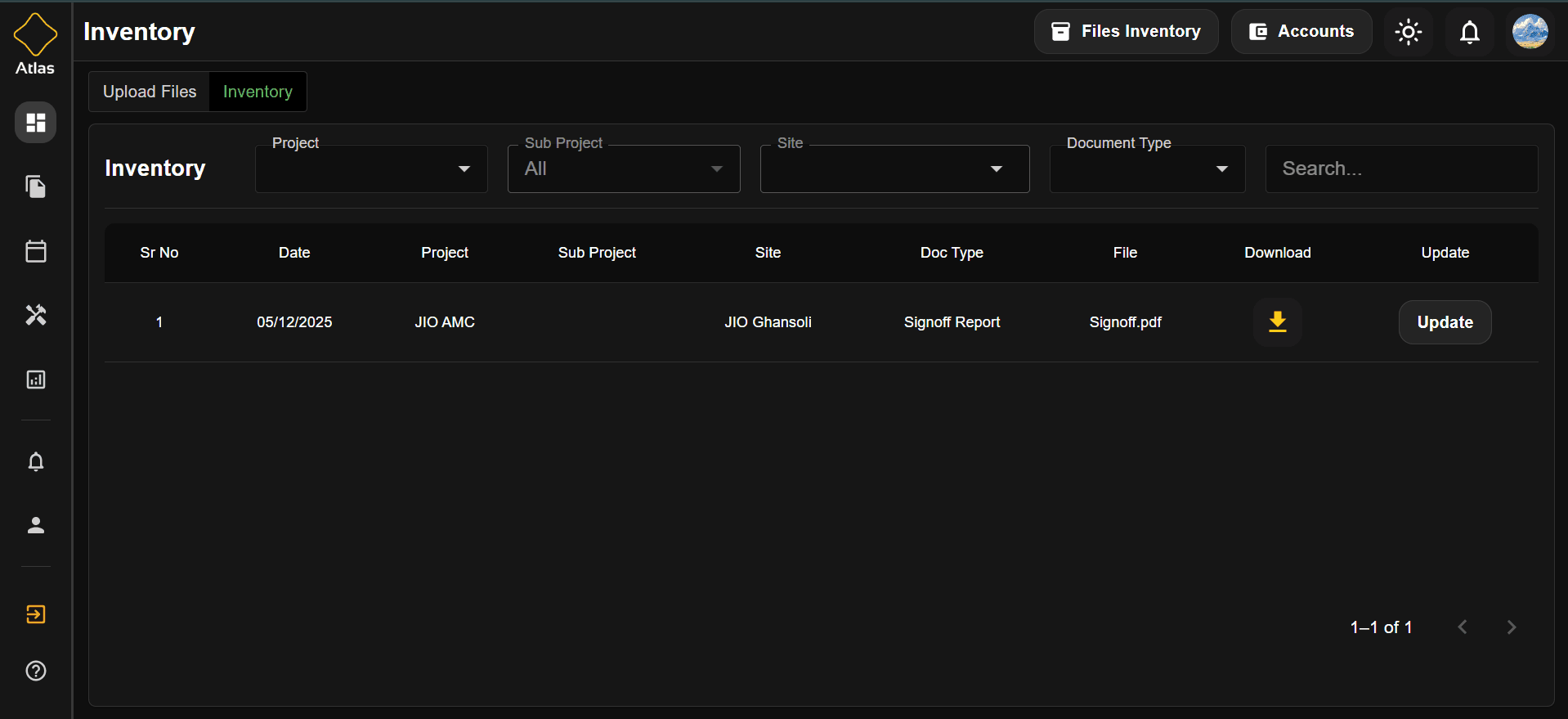Select the Inventory tab
The image size is (1568, 719).
point(258,92)
